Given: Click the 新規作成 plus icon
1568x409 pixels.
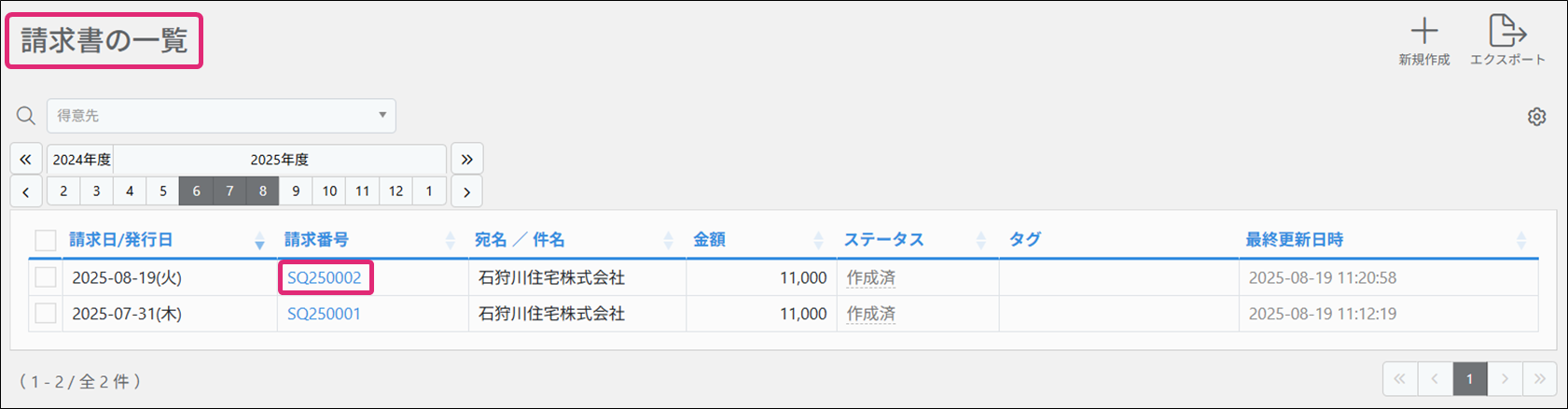Looking at the screenshot, I should (1423, 32).
